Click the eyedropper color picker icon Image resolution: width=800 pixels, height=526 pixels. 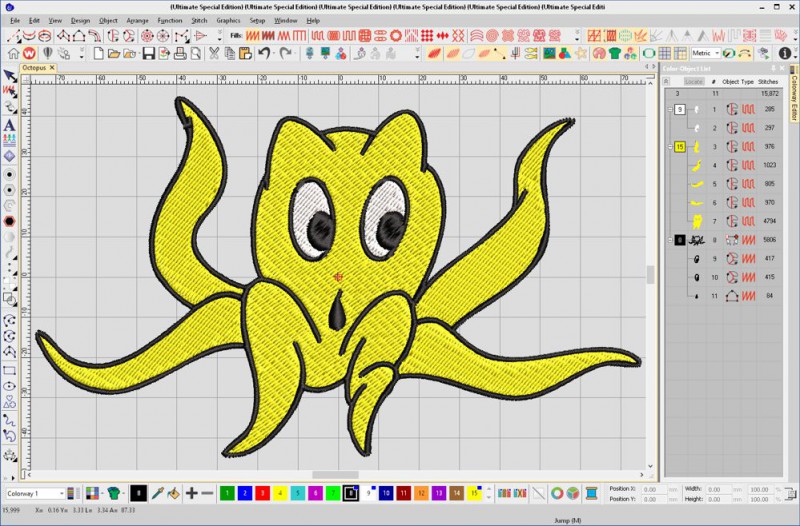tap(158, 493)
